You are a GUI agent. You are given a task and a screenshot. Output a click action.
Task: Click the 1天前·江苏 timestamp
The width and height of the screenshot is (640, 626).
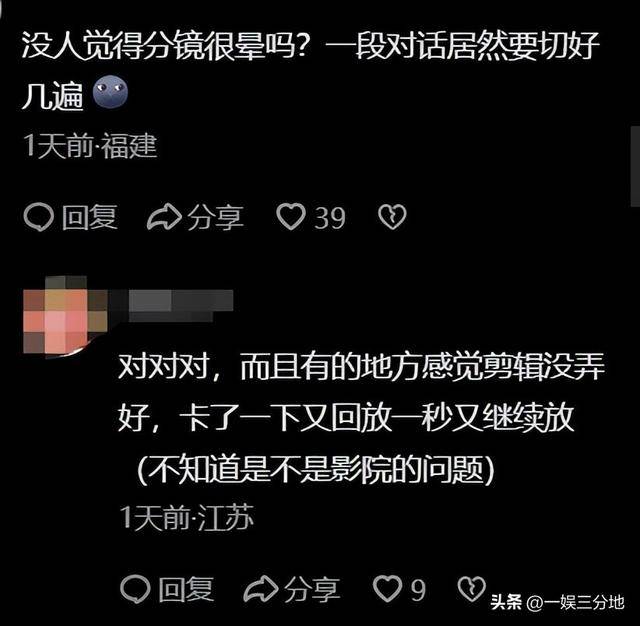tap(187, 517)
